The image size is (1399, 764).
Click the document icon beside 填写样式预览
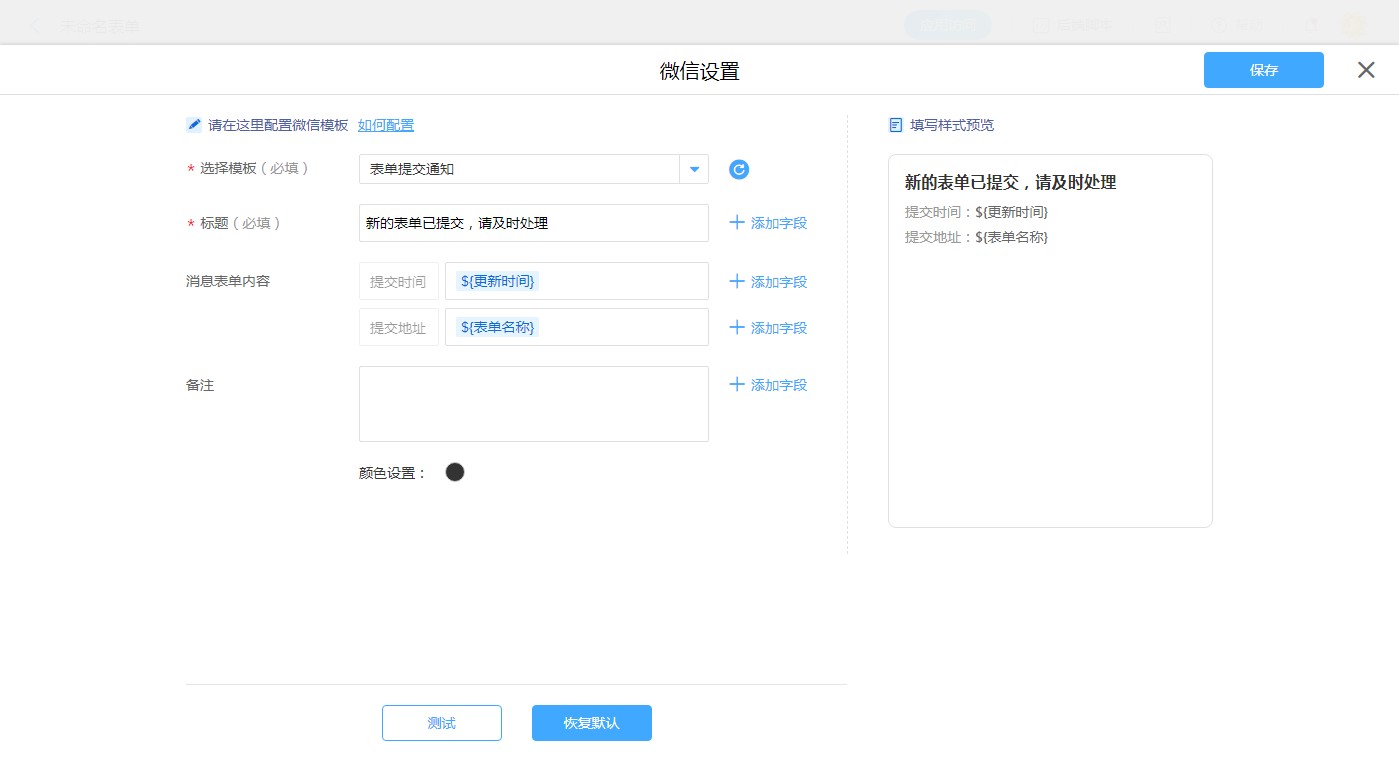896,125
